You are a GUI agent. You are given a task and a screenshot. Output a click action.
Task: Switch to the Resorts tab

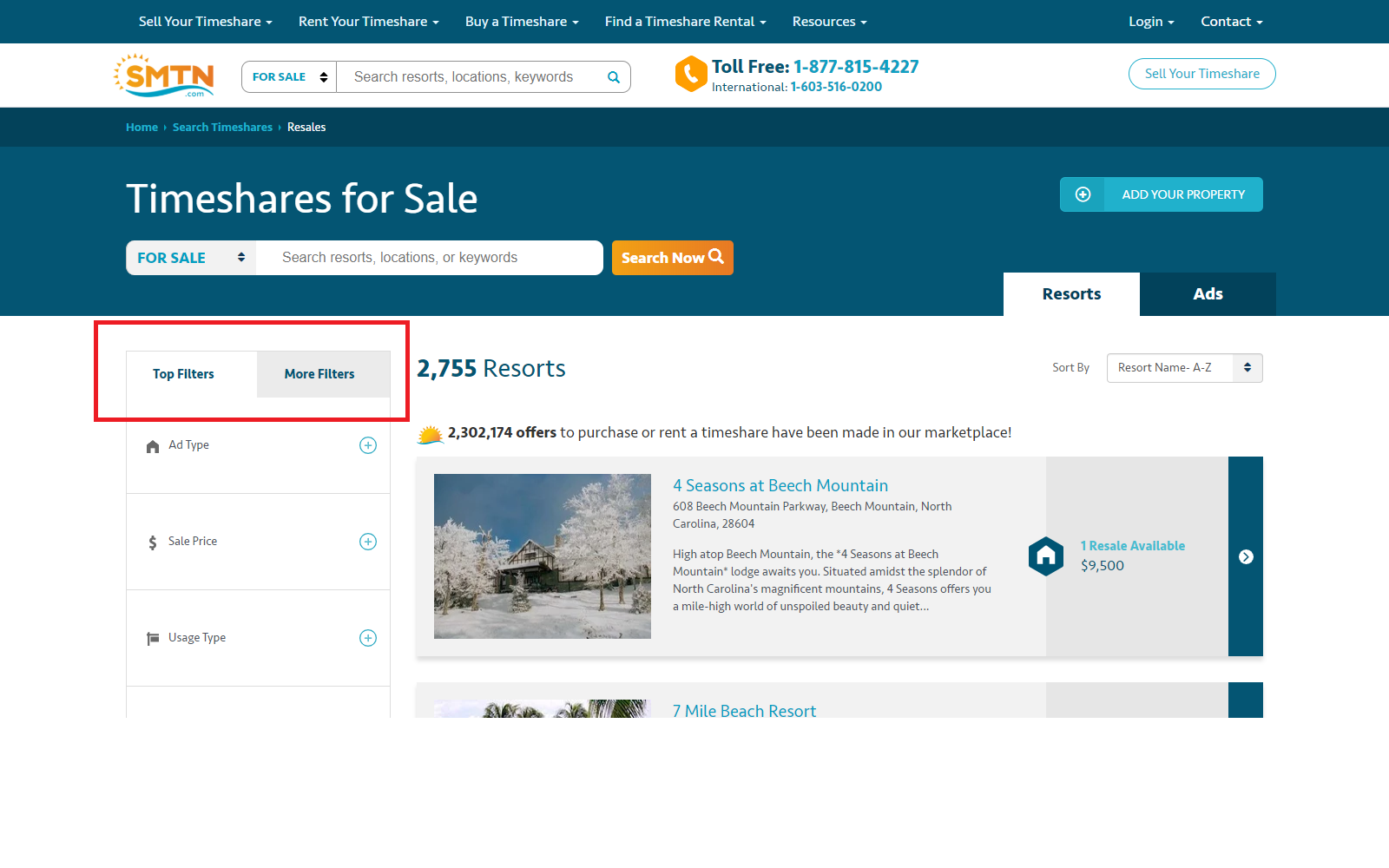point(1071,294)
